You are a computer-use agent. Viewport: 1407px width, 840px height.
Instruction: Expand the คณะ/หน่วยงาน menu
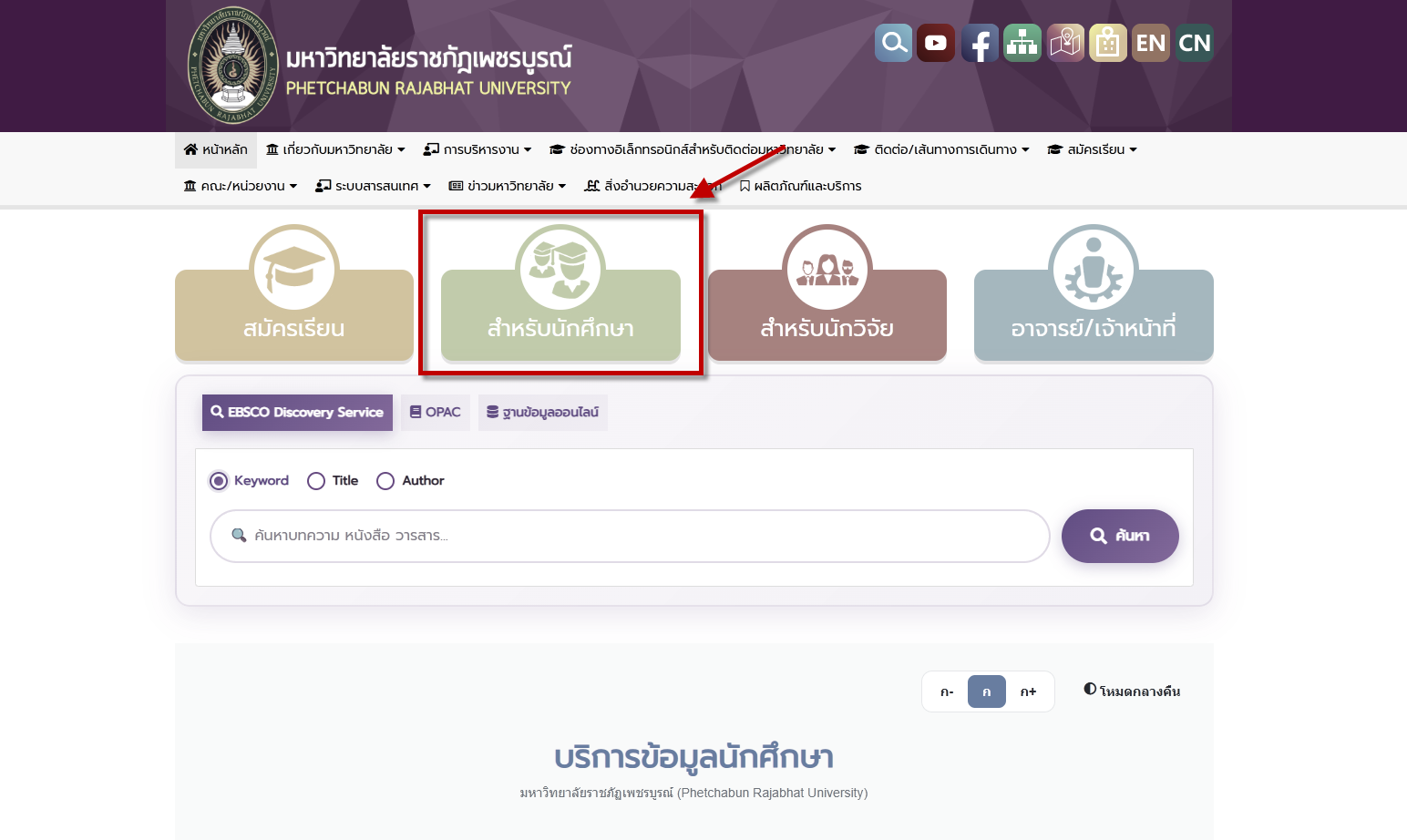tap(241, 186)
